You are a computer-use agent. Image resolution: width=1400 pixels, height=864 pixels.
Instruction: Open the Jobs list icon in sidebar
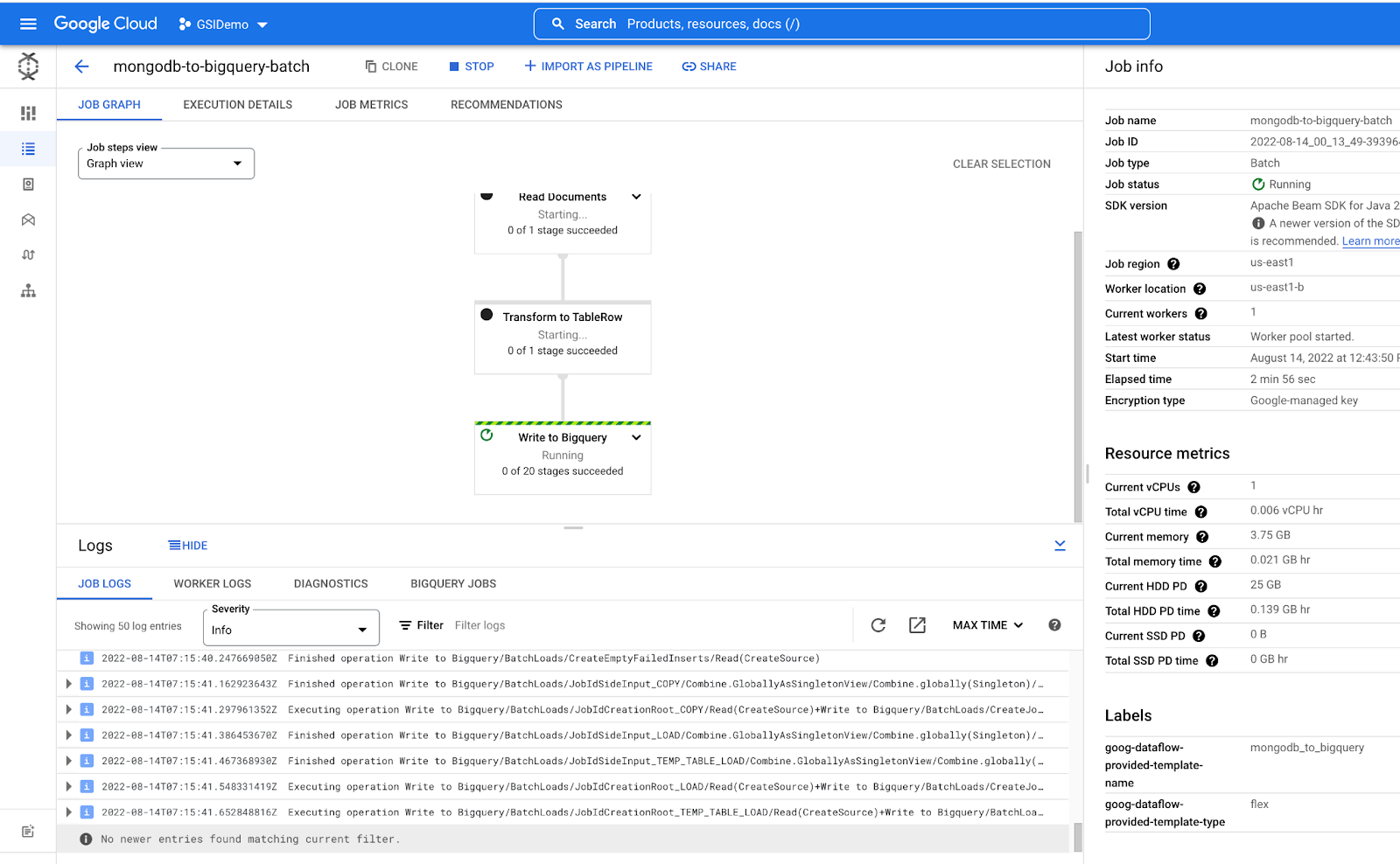(x=28, y=149)
